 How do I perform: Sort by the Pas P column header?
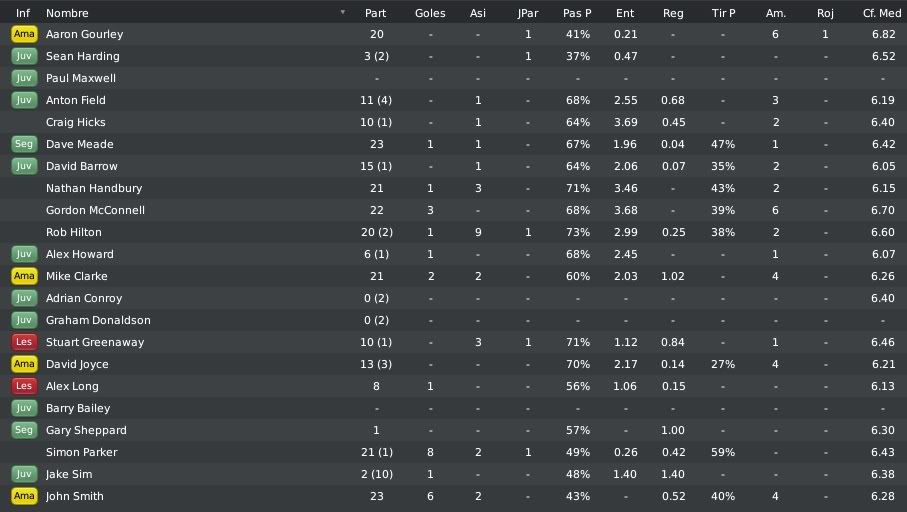pyautogui.click(x=577, y=13)
